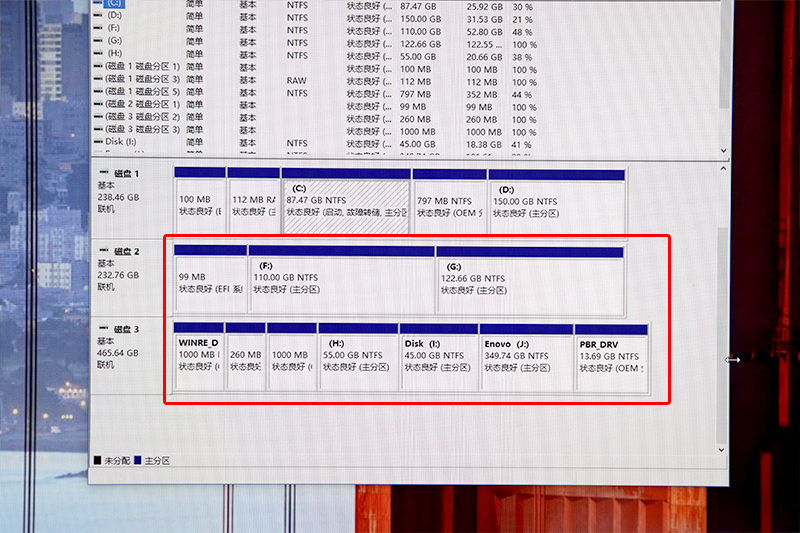Select the (H:) 55.00 GB NTFS partition block
This screenshot has height=533, width=800.
coord(358,357)
